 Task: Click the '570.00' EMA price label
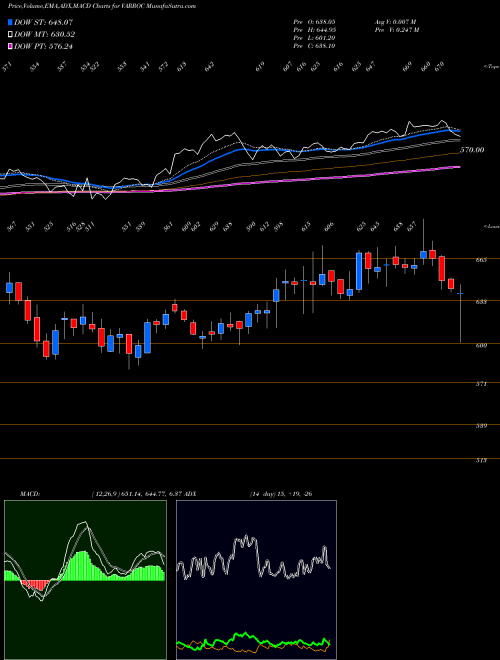coord(472,150)
